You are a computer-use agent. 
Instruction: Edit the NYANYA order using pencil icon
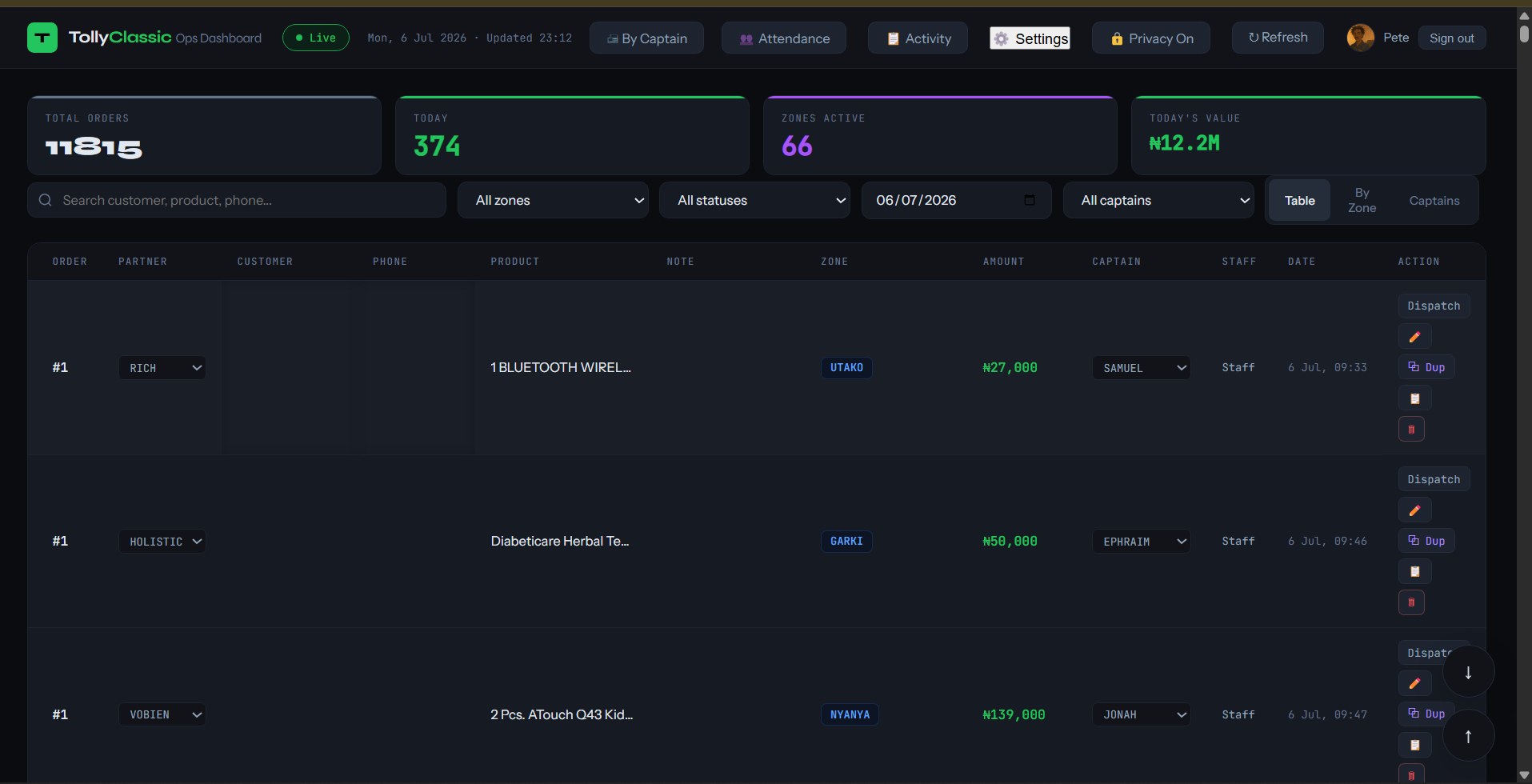coord(1414,683)
